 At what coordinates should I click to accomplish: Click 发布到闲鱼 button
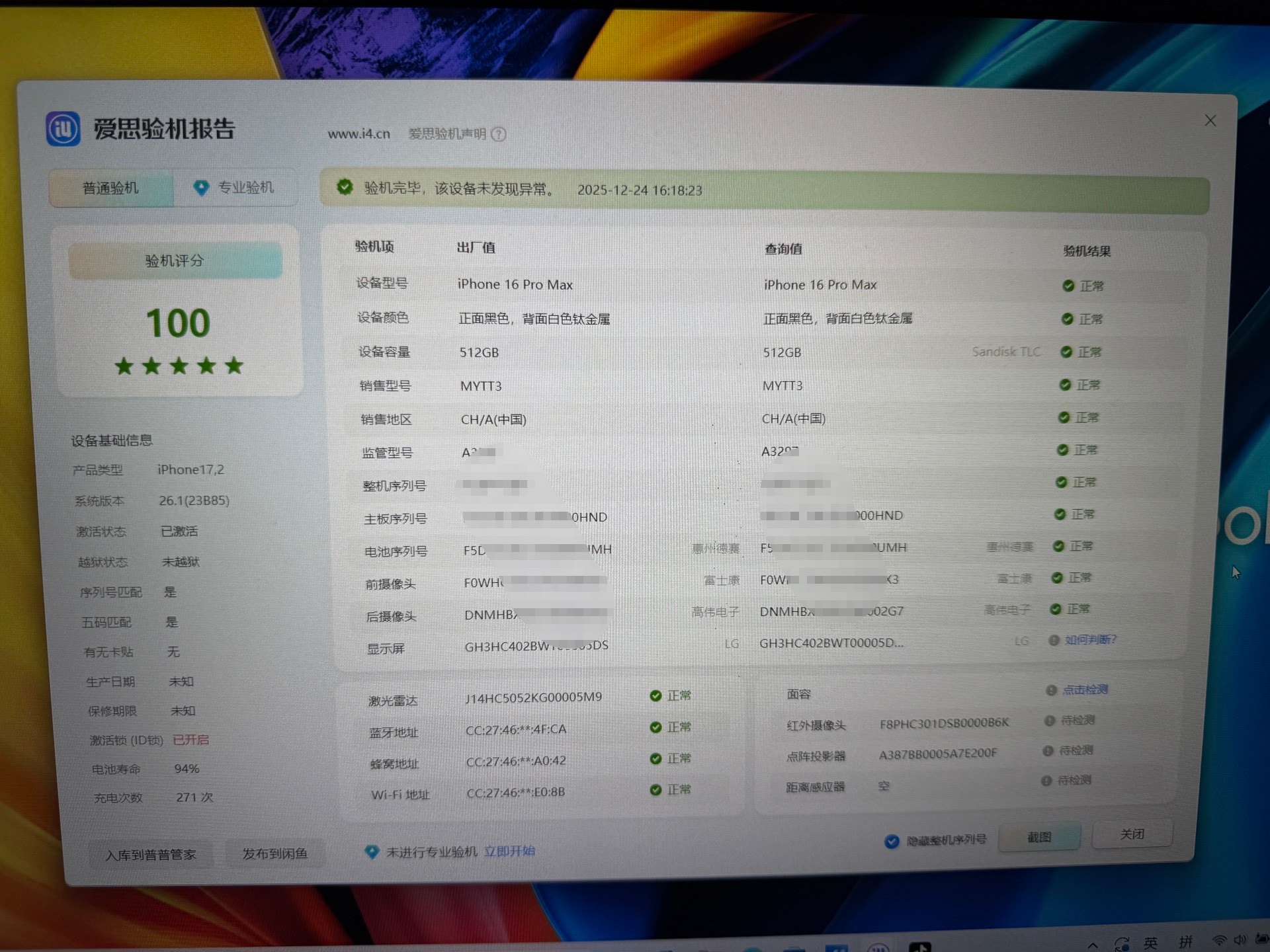tap(275, 853)
